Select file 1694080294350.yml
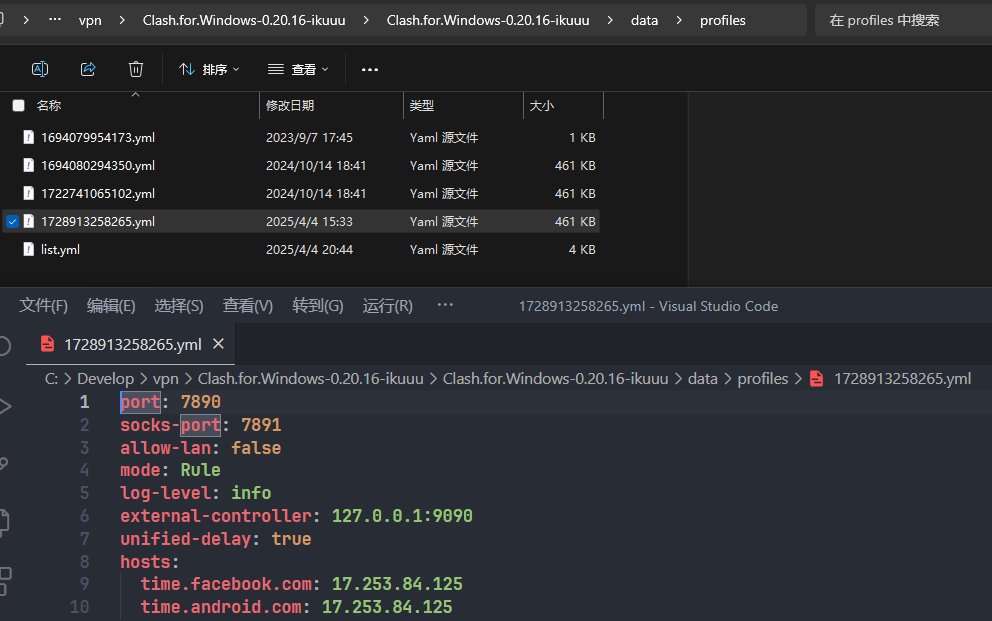This screenshot has height=621, width=992. click(x=98, y=165)
